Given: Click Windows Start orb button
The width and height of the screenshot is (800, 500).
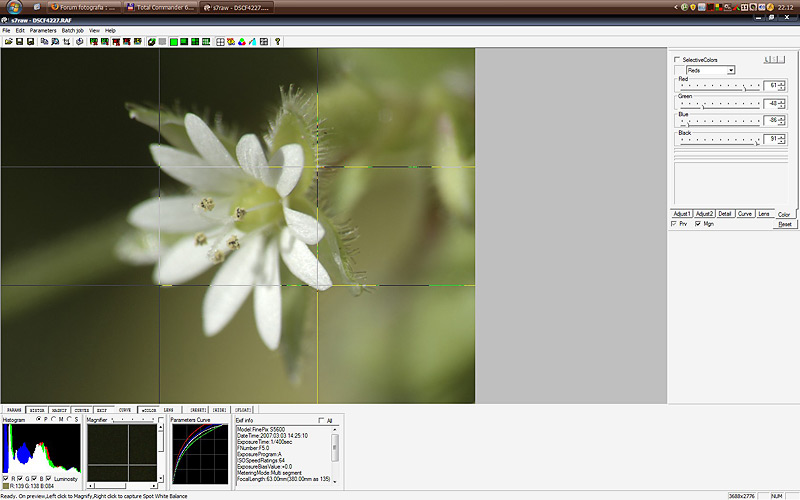Looking at the screenshot, I should 14,7.
